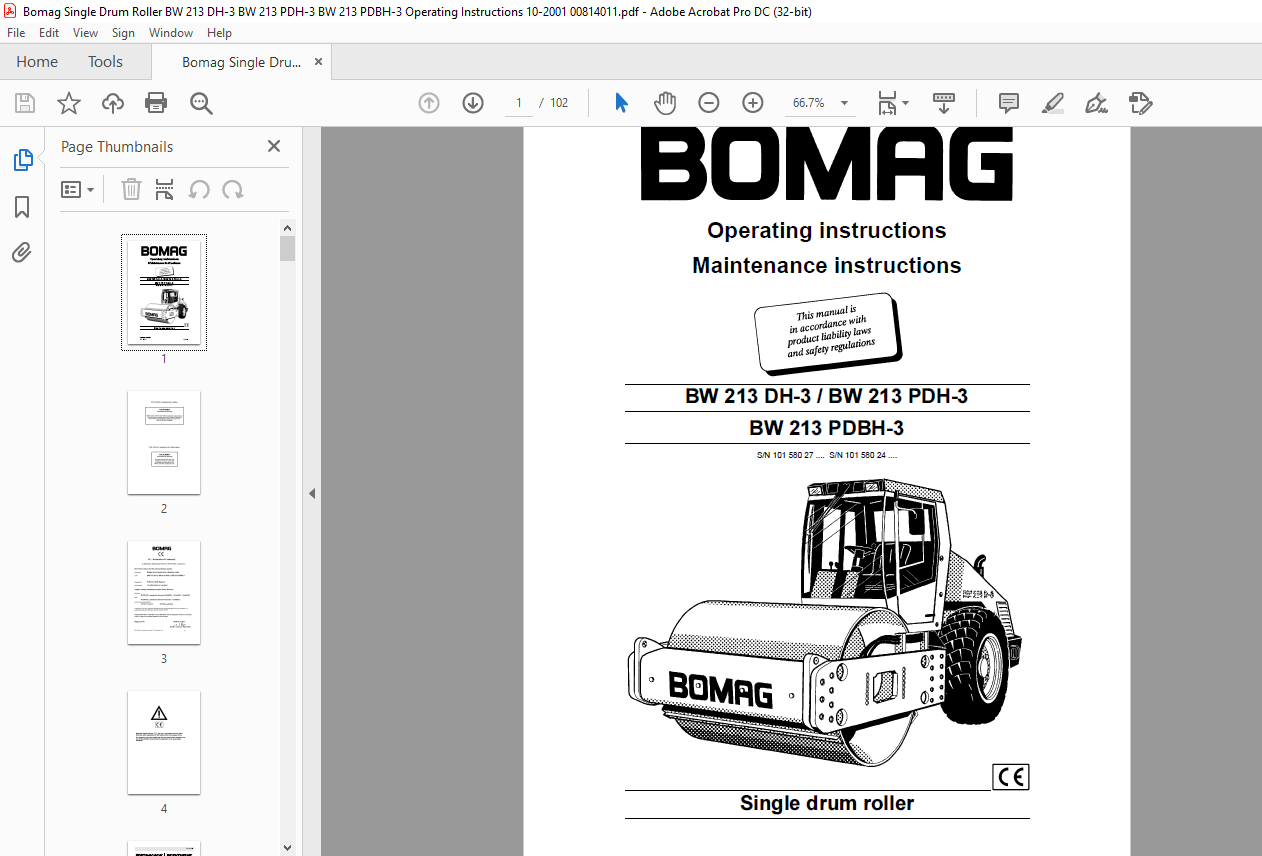Screen dimensions: 1262x856
Task: Activate the Hand pan tool
Action: 665,103
